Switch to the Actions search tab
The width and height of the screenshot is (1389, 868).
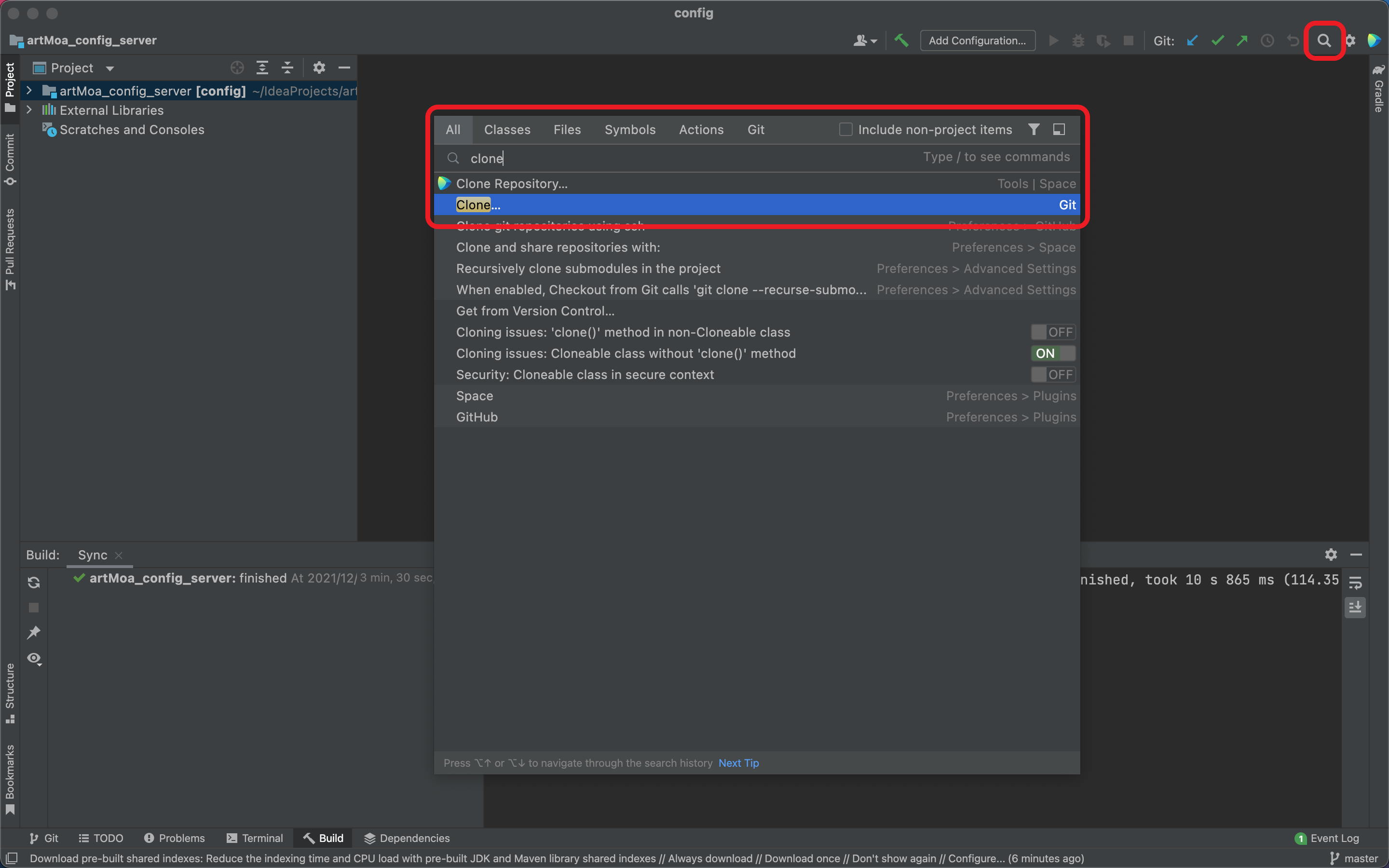(701, 130)
